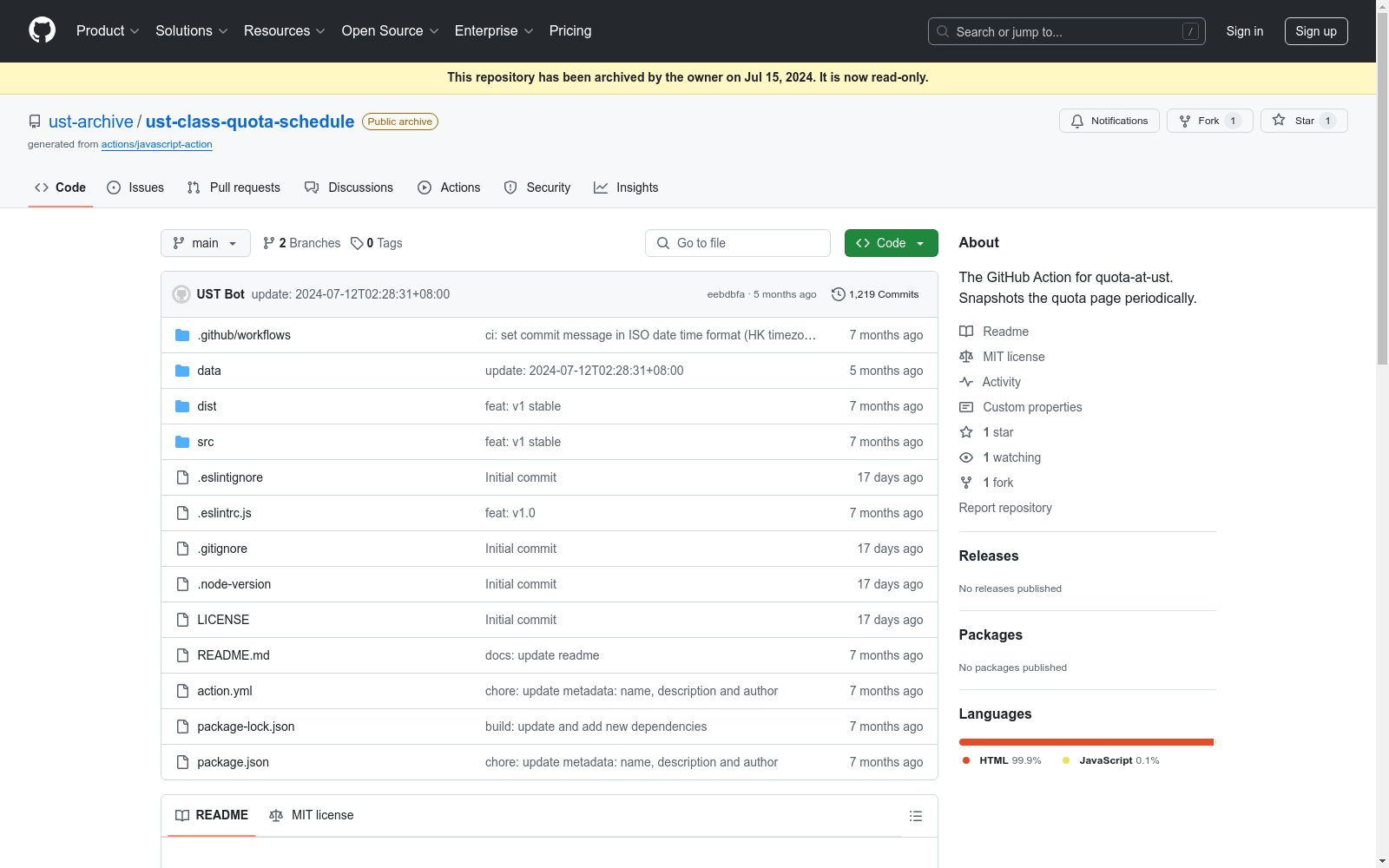This screenshot has width=1389, height=868.
Task: Click the GitHub logo icon
Action: (x=42, y=30)
